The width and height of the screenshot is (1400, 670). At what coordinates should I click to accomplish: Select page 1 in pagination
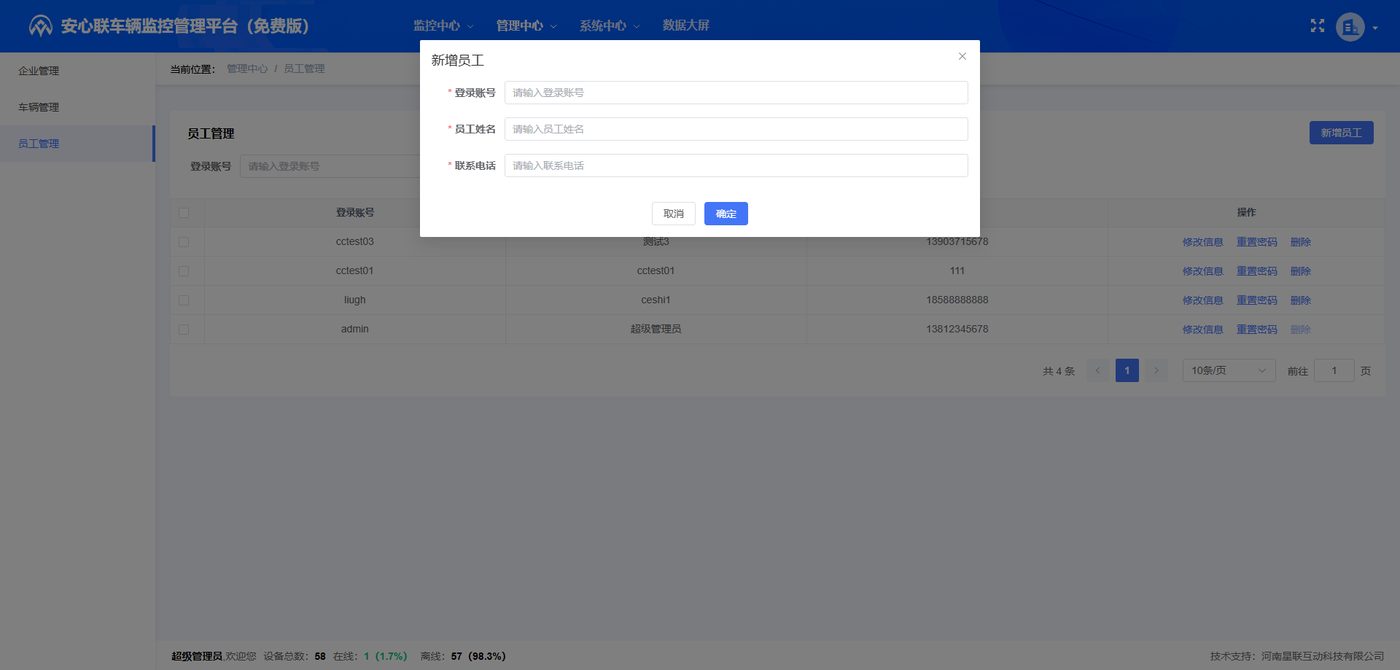point(1127,371)
